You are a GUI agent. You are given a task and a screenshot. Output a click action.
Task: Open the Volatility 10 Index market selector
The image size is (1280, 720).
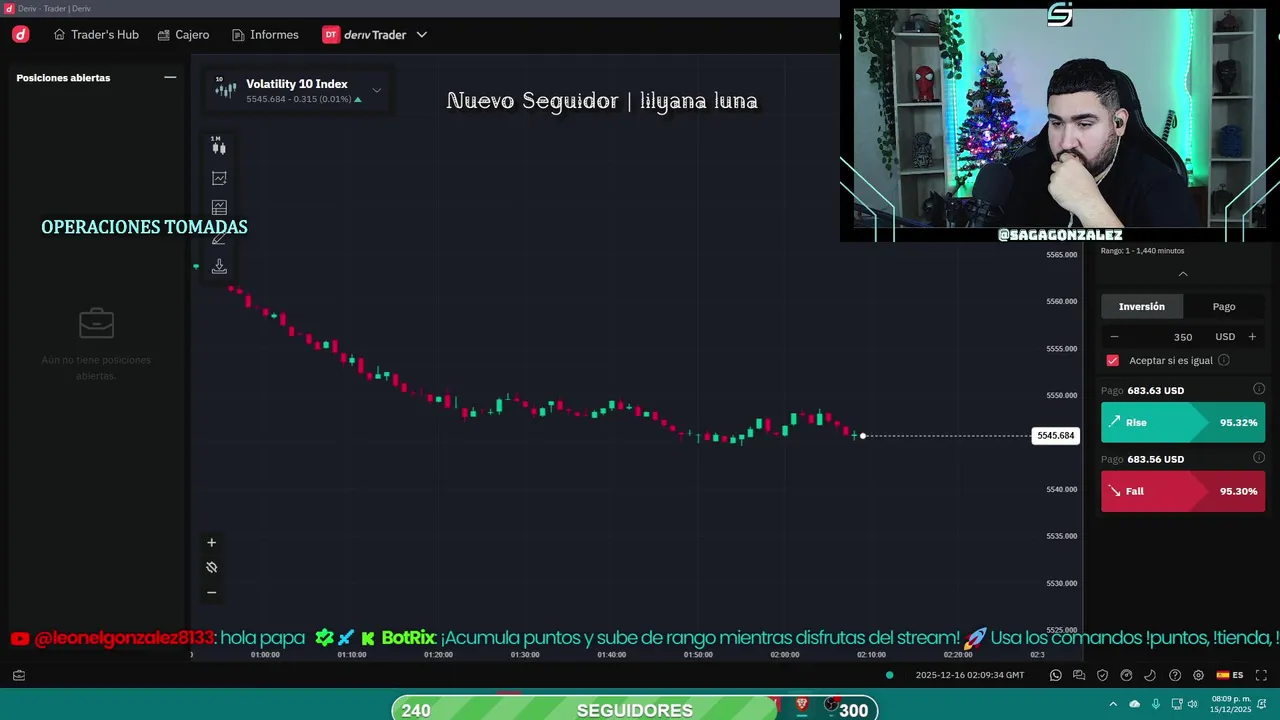[298, 90]
